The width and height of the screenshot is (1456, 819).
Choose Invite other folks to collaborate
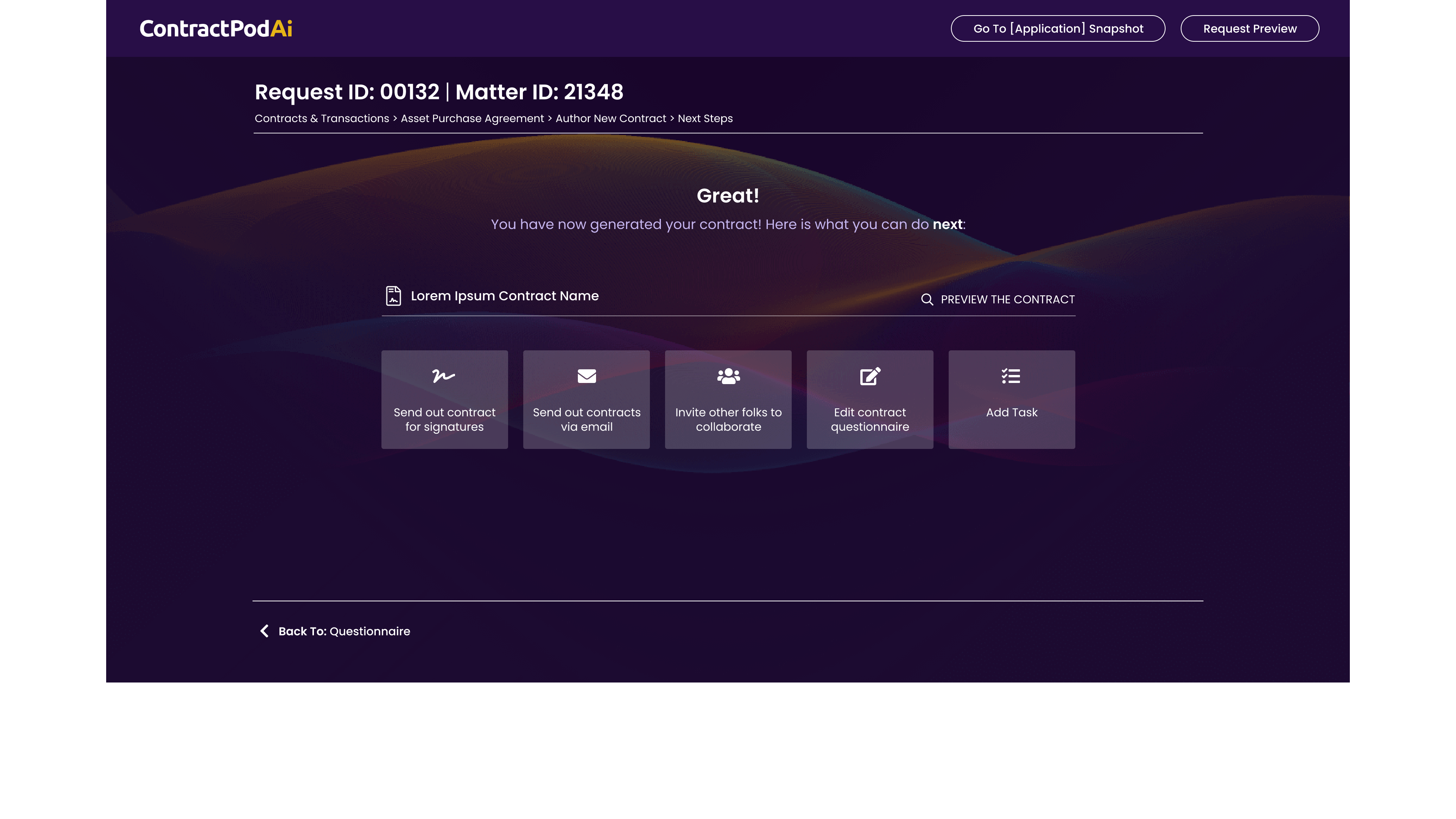tap(728, 399)
